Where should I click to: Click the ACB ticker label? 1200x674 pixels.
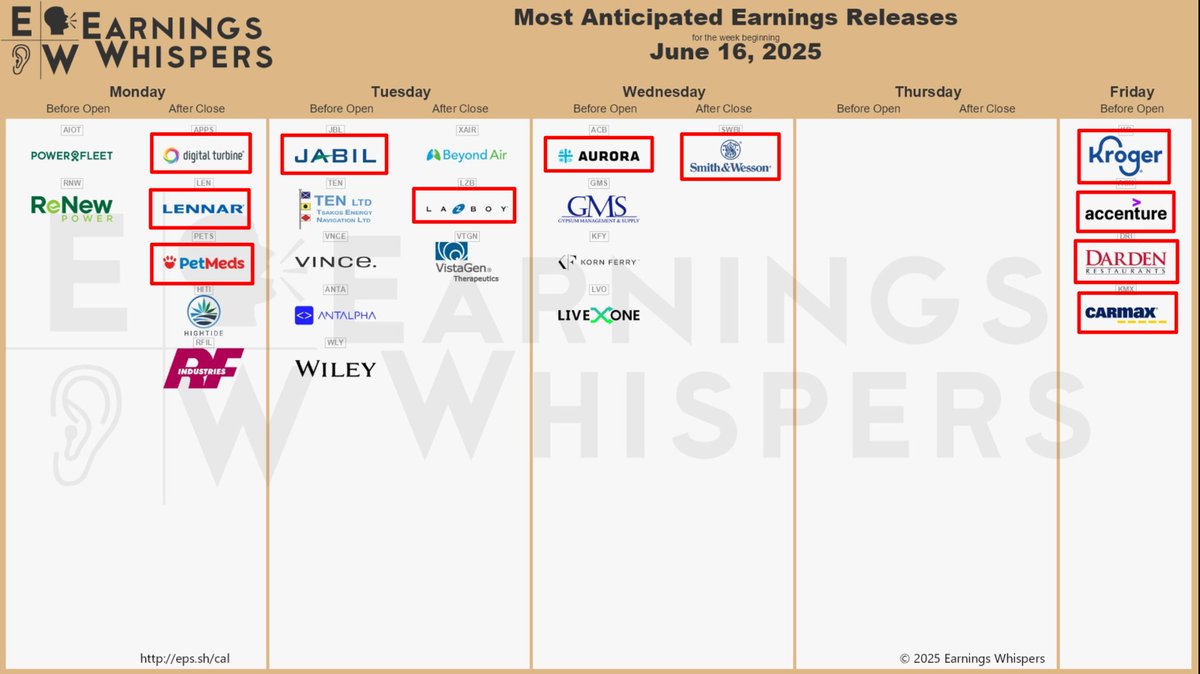pos(598,130)
